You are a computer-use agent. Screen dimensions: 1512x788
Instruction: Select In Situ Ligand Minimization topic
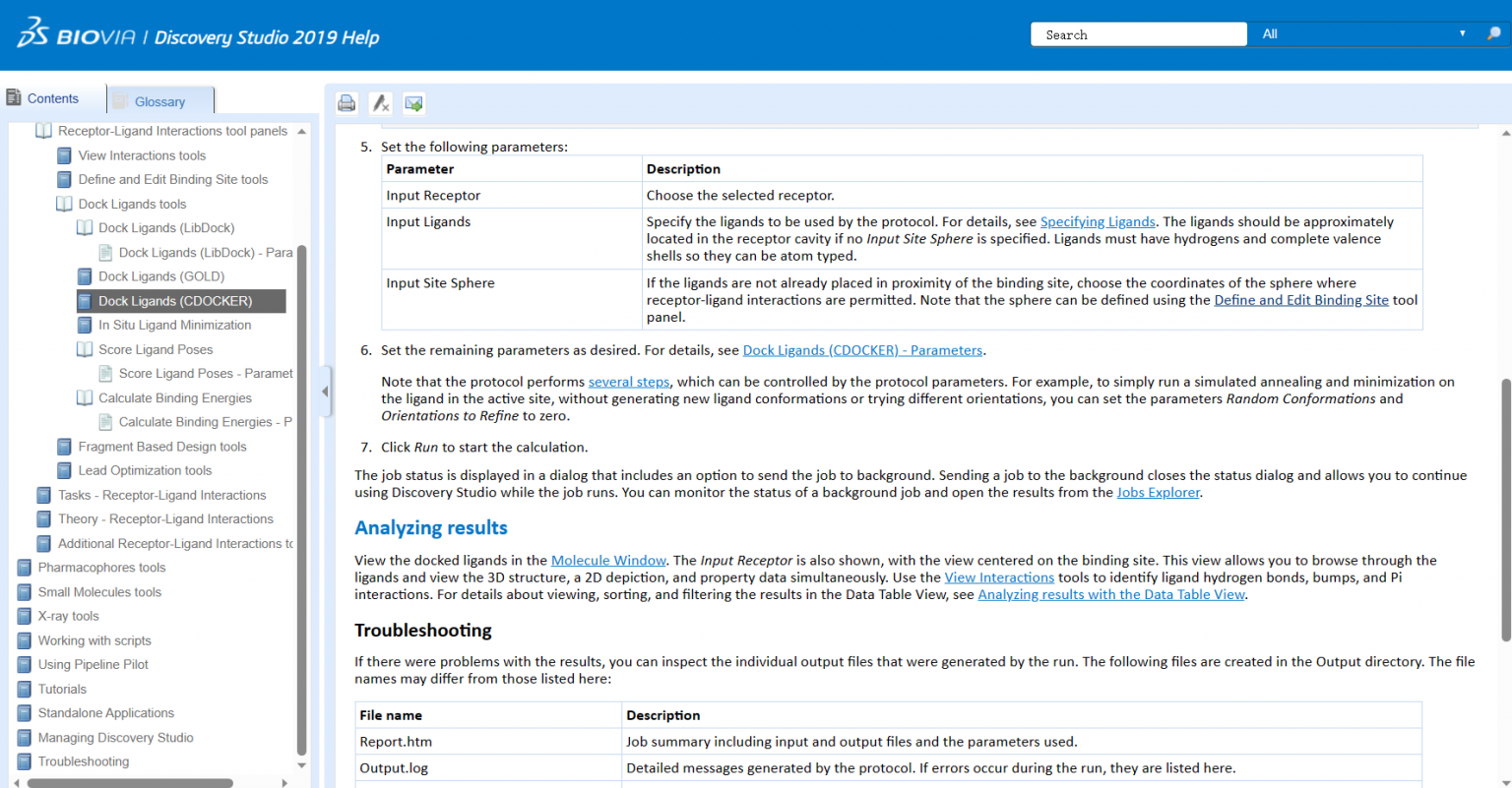174,325
